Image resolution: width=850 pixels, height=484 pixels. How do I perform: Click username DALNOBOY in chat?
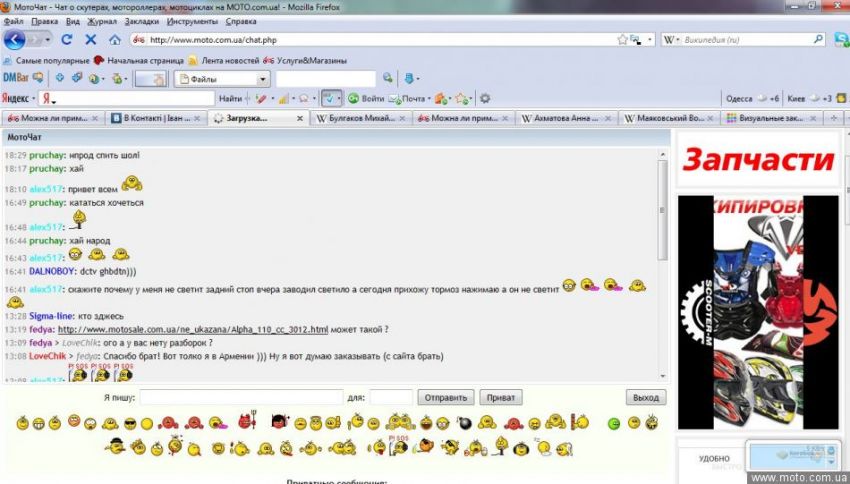pyautogui.click(x=51, y=271)
